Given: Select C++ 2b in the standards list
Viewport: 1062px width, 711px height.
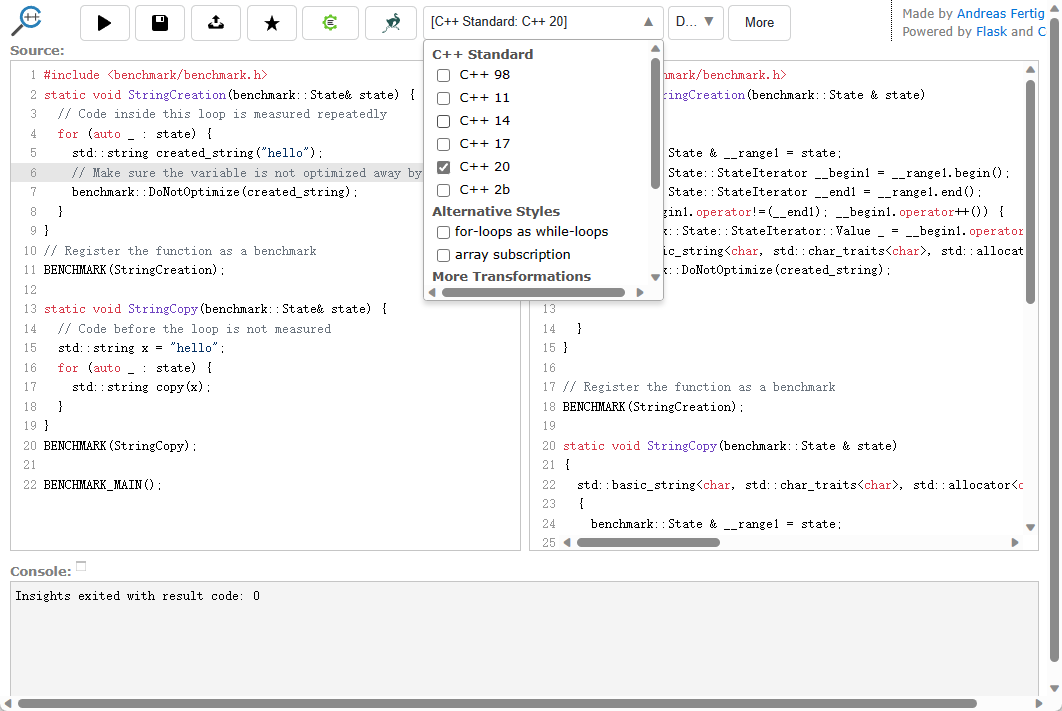Looking at the screenshot, I should pos(443,189).
